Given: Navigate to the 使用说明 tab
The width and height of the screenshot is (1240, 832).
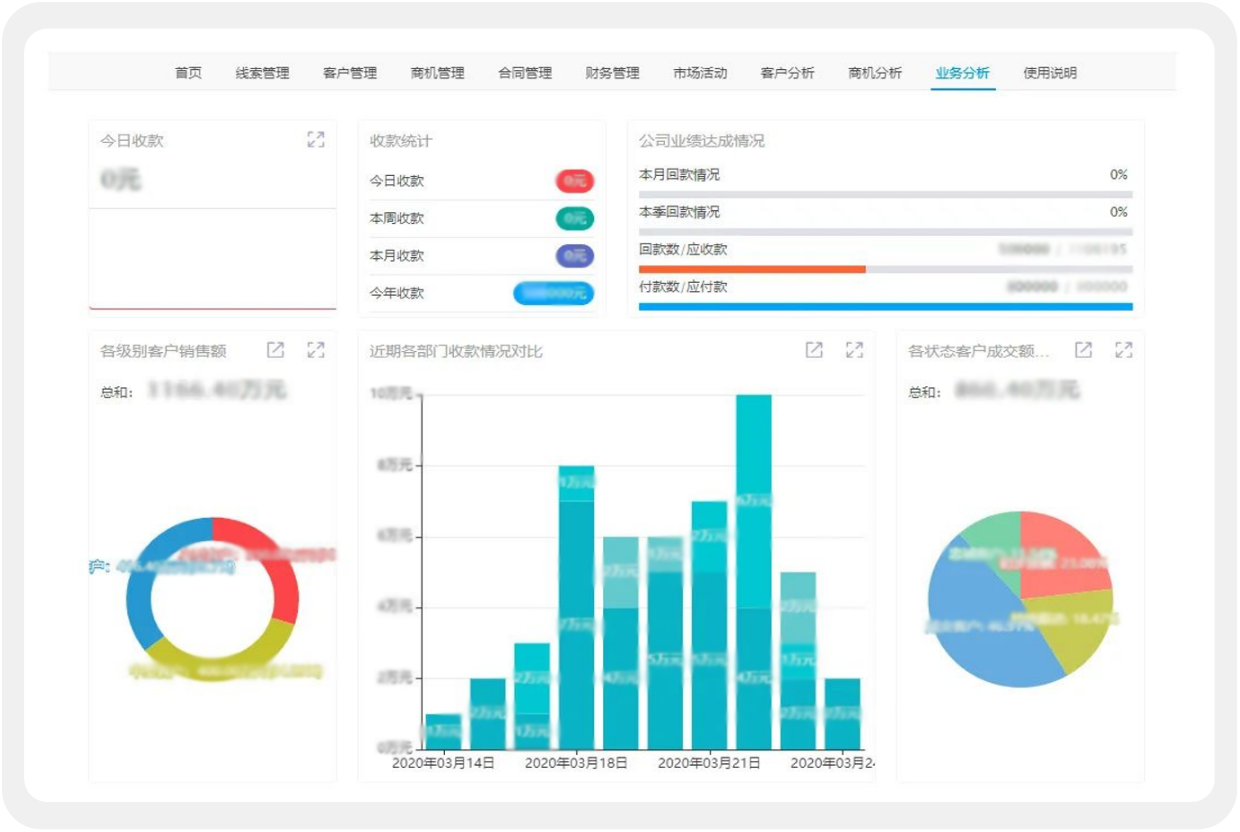Looking at the screenshot, I should [1050, 73].
